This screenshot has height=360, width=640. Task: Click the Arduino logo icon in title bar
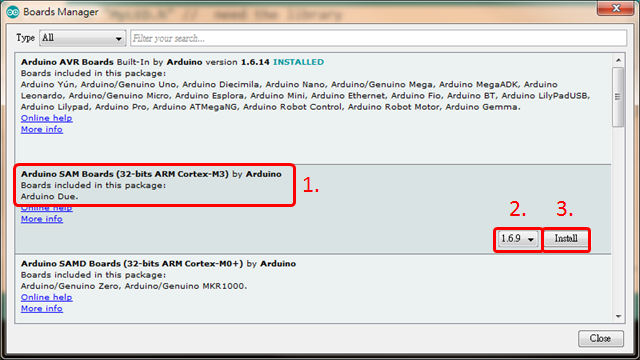13,12
